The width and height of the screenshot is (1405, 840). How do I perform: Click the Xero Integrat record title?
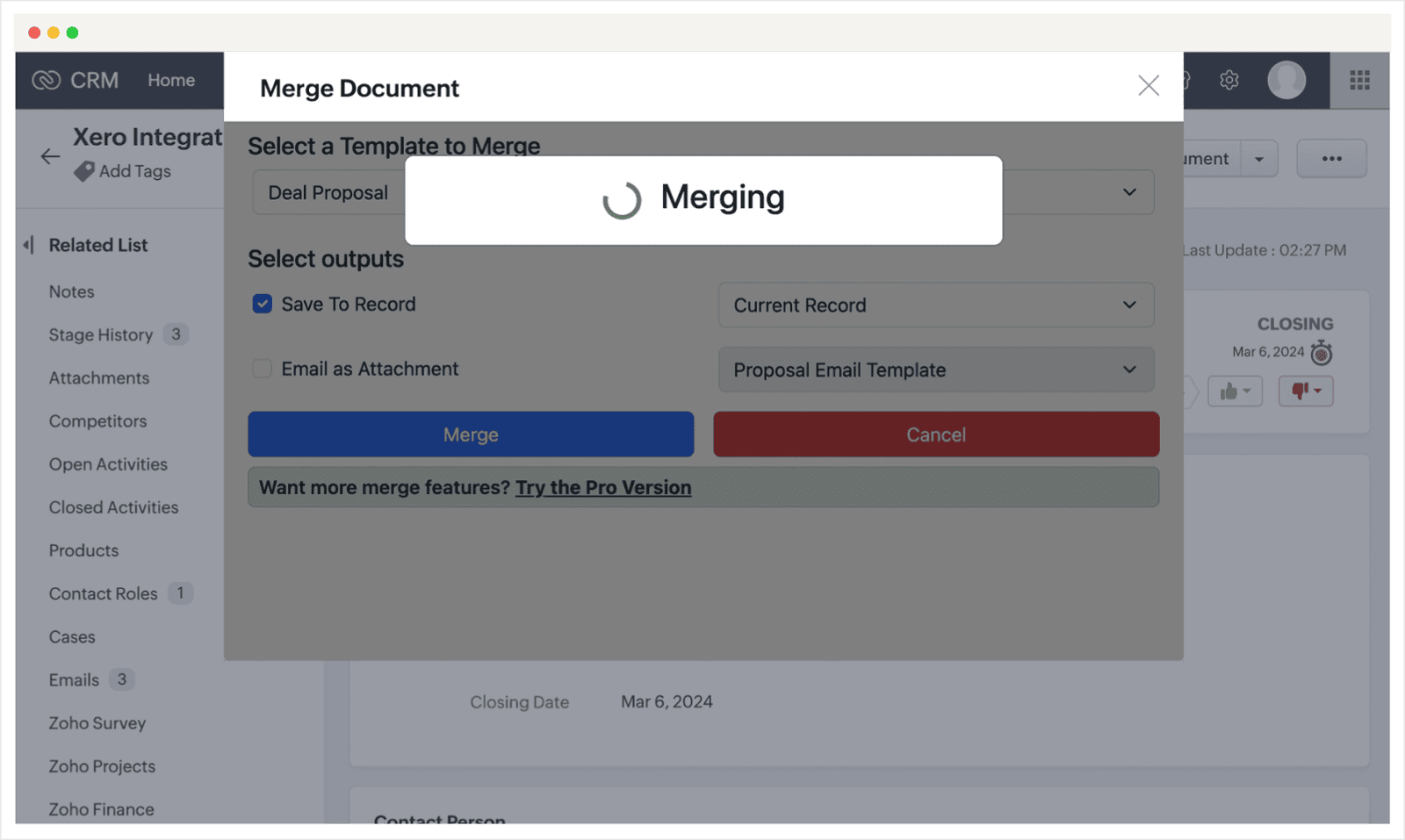[148, 137]
